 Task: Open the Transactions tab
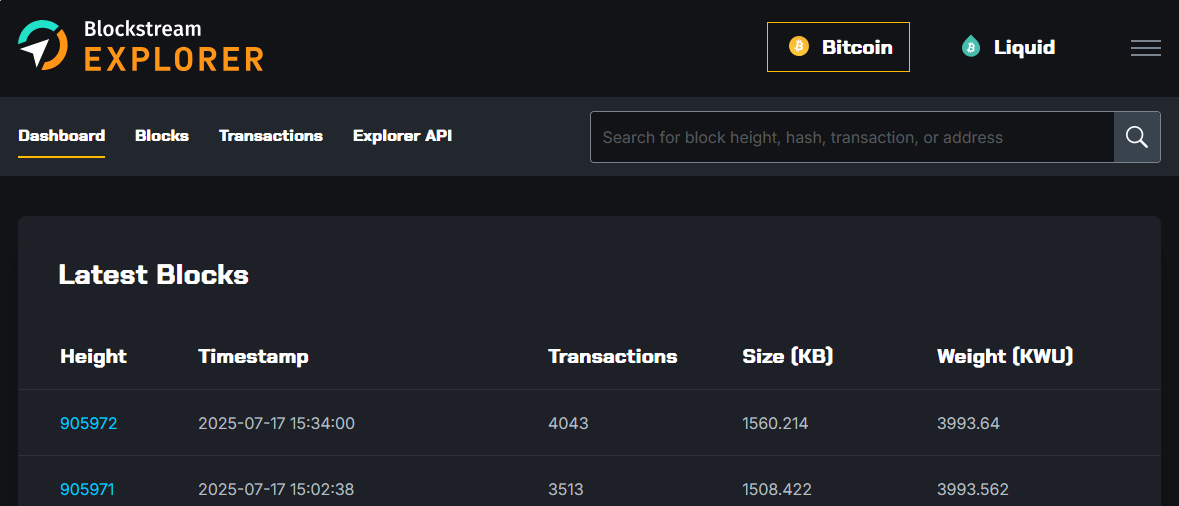pos(271,136)
